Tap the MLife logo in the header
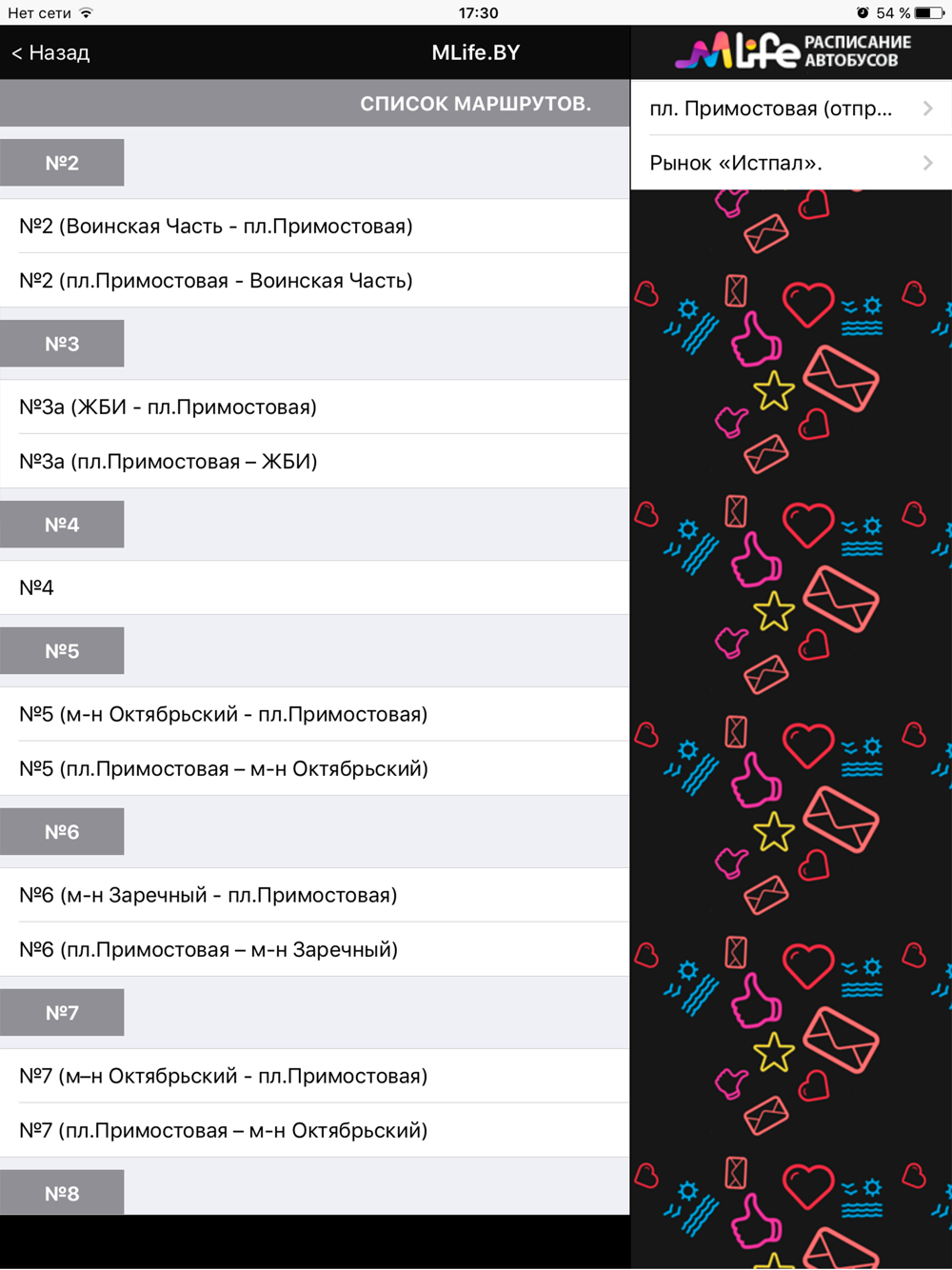Viewport: 952px width, 1270px height. tap(793, 51)
